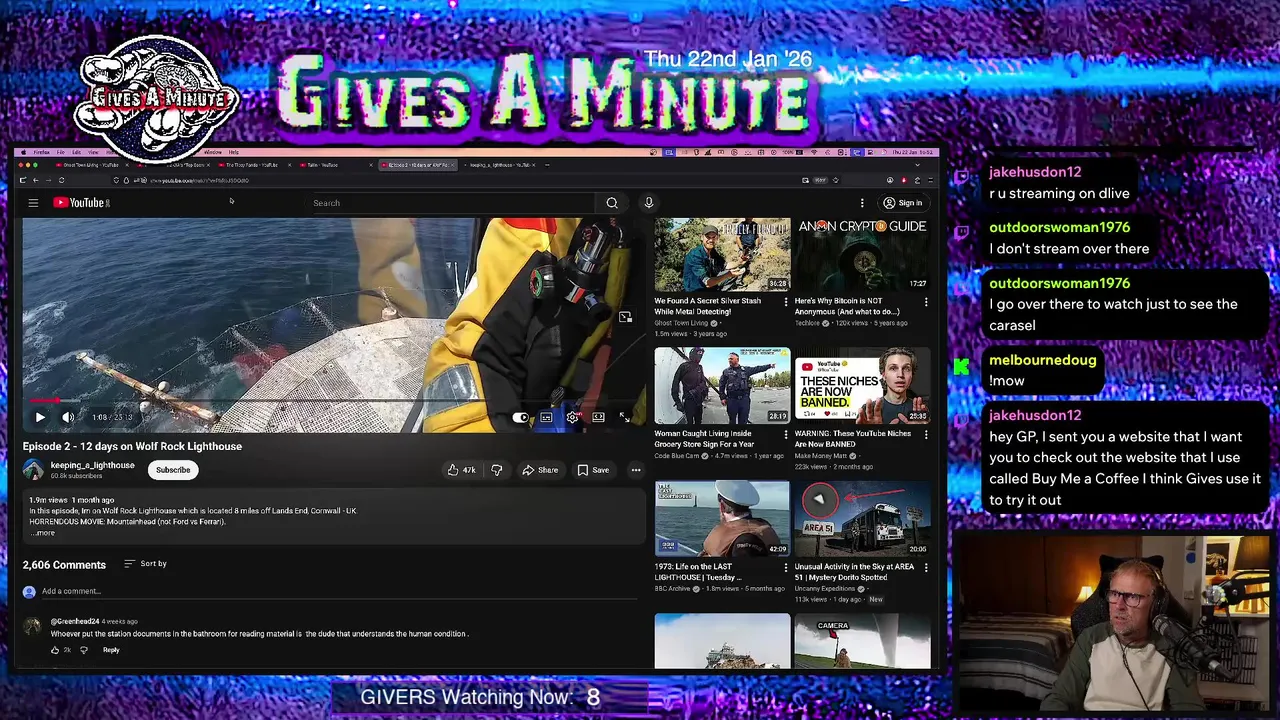Open the Sort by comments dropdown

click(x=145, y=564)
